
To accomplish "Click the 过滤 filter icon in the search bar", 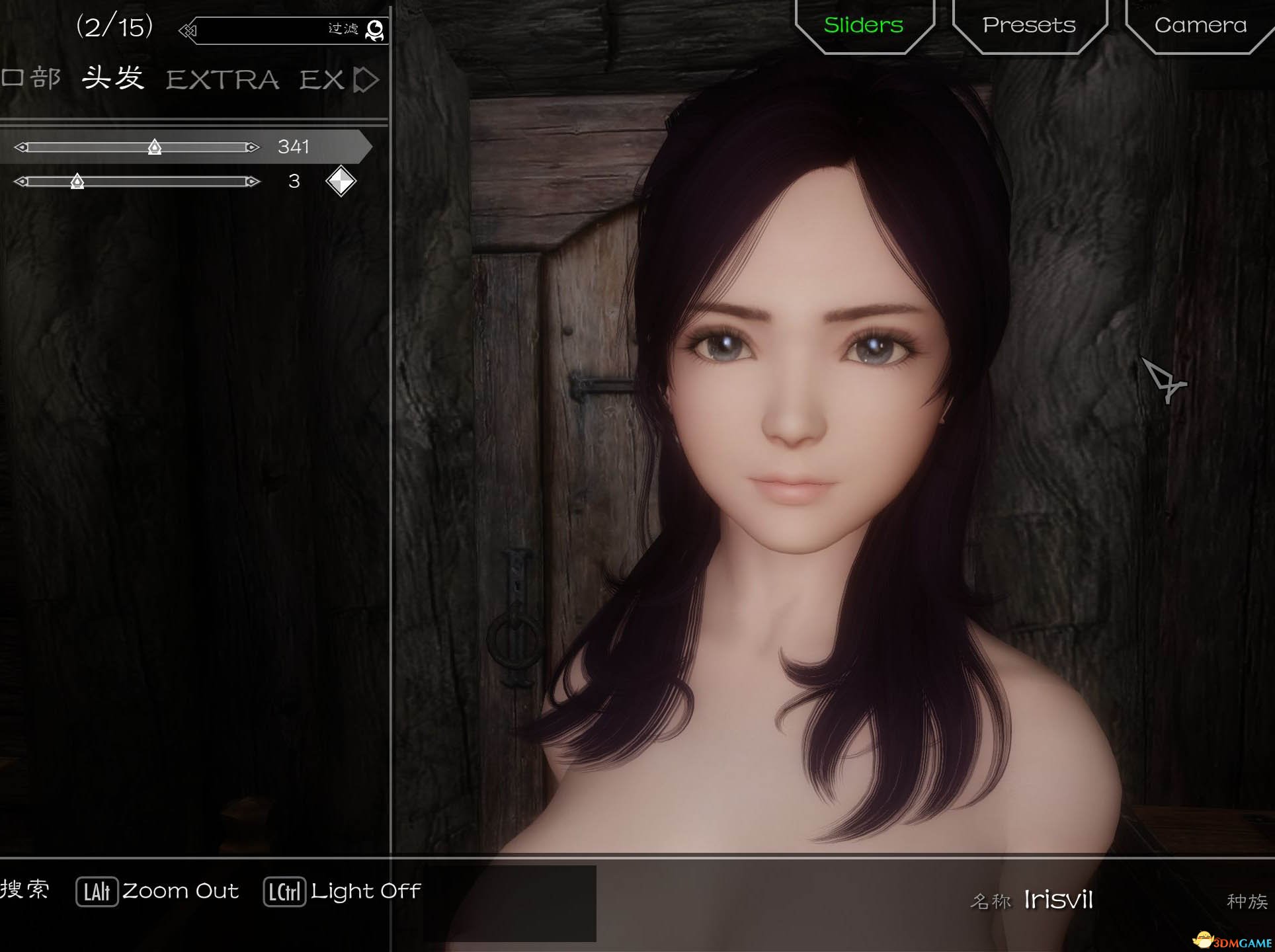I will [376, 29].
